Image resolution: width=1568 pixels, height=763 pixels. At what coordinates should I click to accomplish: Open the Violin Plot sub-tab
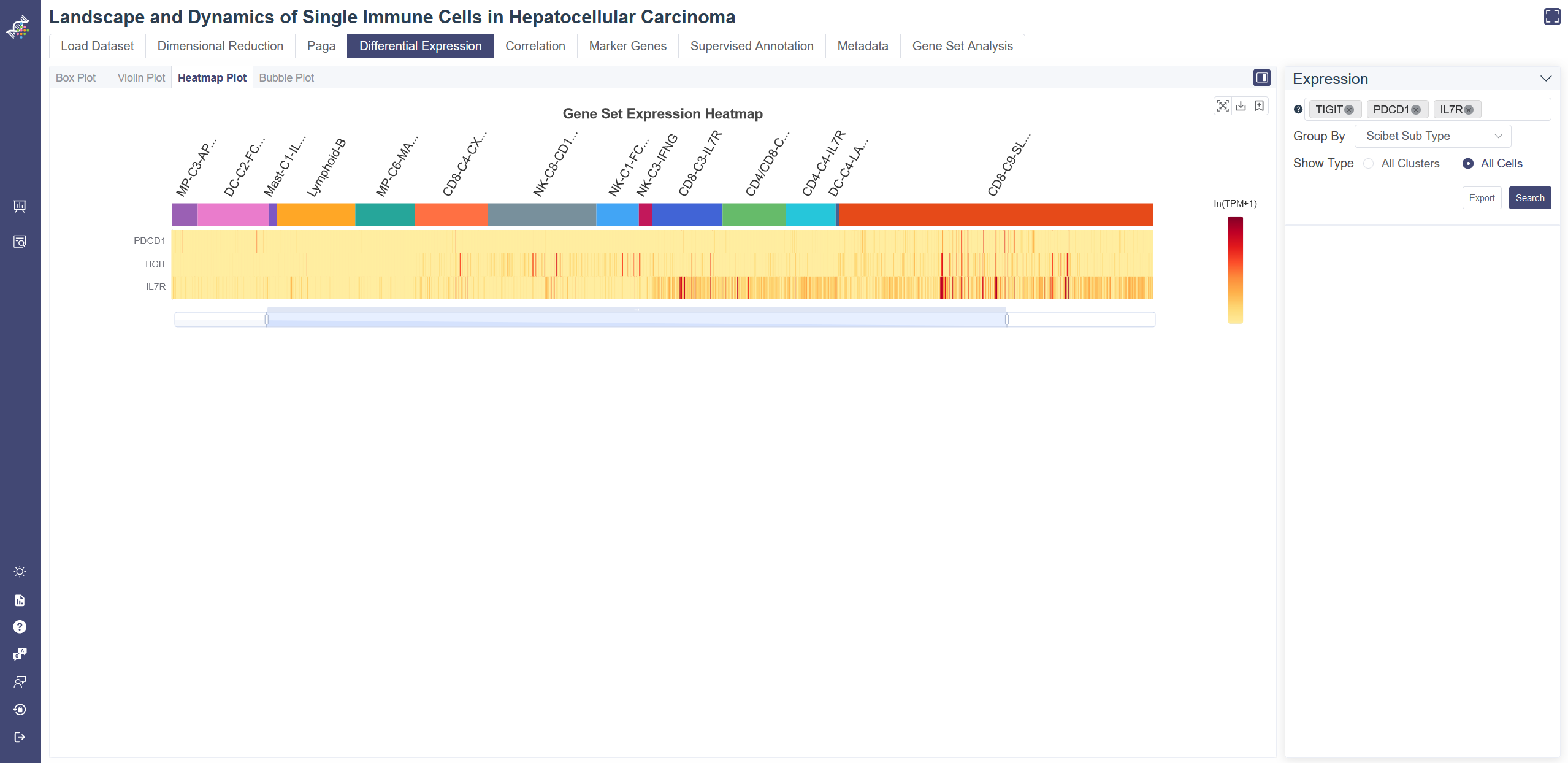click(141, 78)
